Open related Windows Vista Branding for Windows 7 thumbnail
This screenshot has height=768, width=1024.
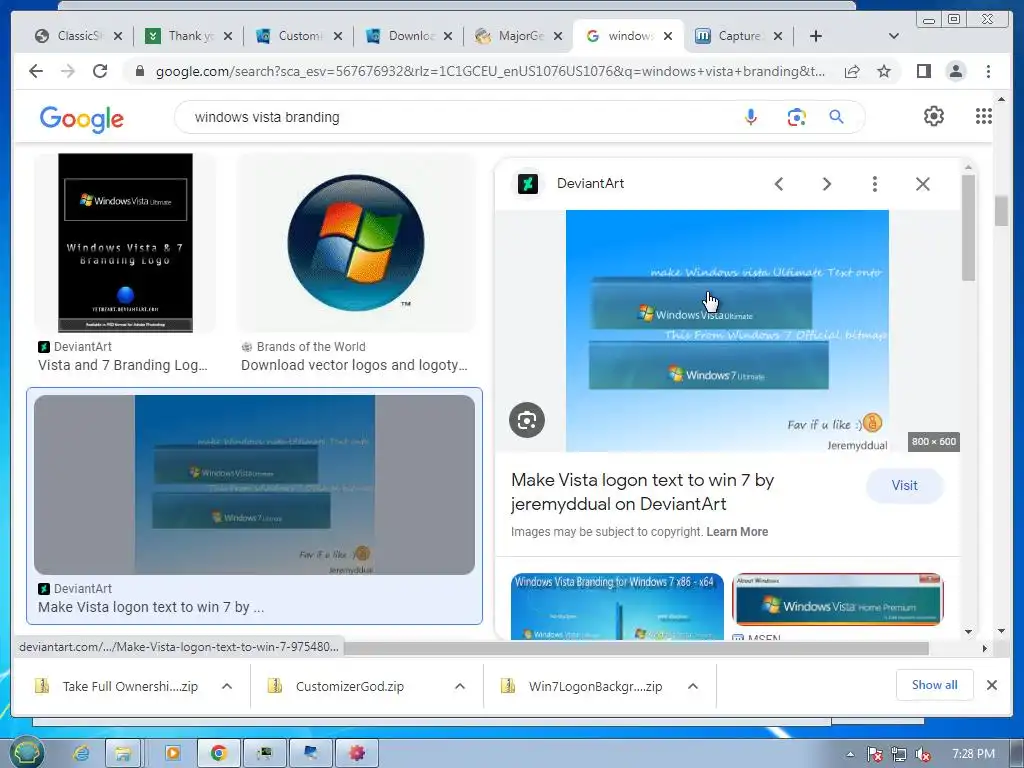click(617, 606)
